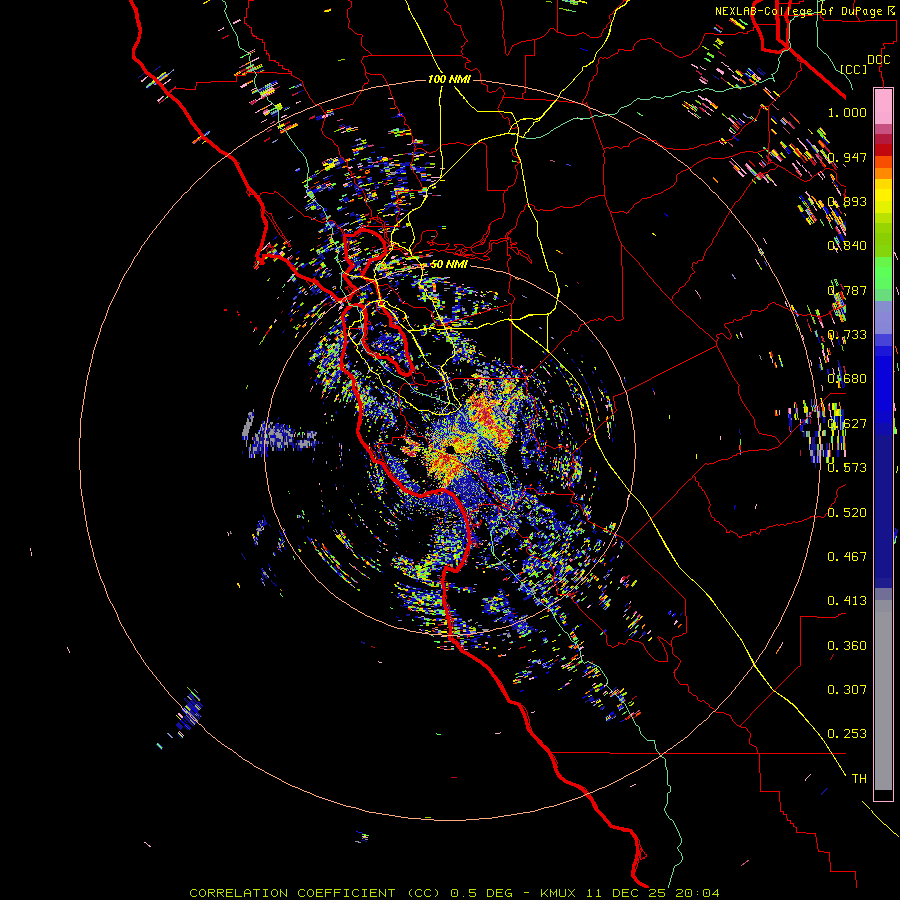Click the NEXLAB-College of DuPage label
The image size is (900, 900).
tap(802, 11)
